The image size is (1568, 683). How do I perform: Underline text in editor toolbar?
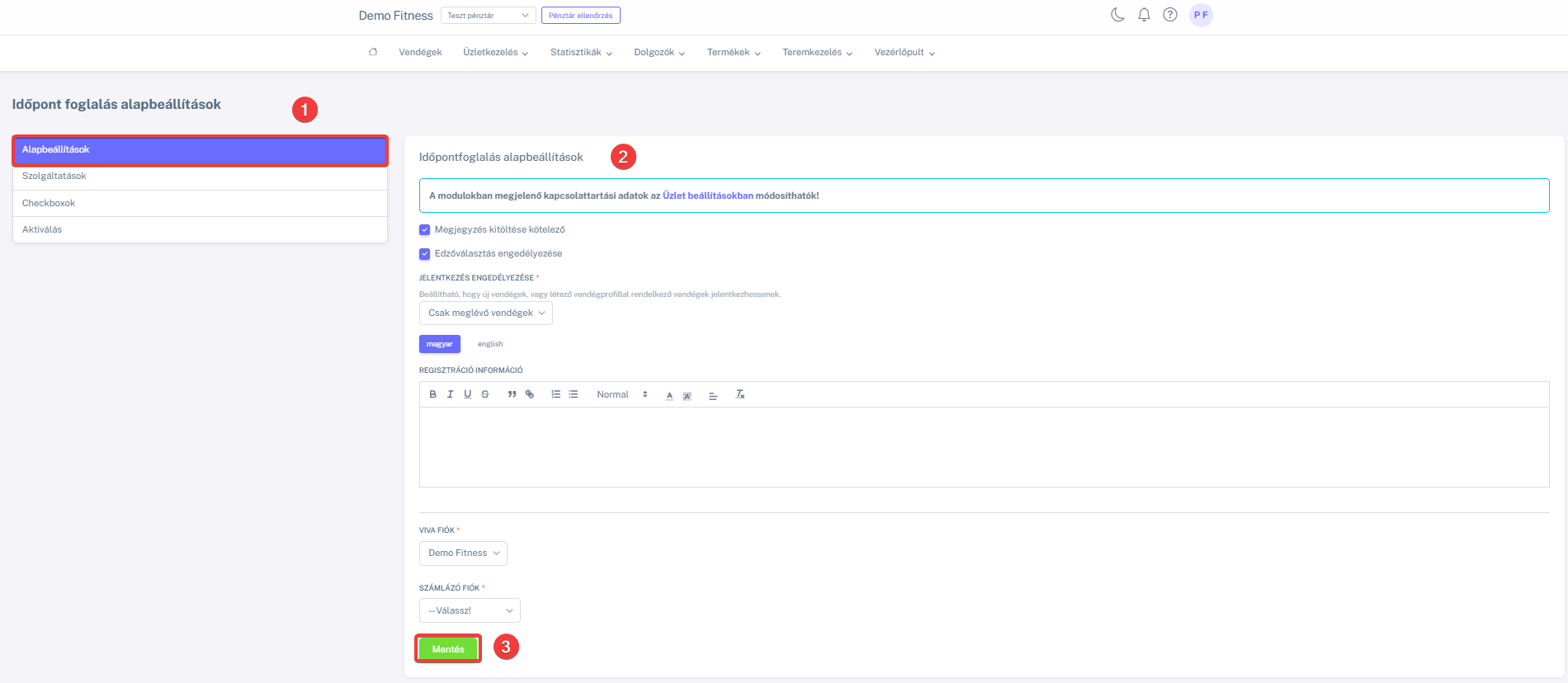pyautogui.click(x=467, y=394)
